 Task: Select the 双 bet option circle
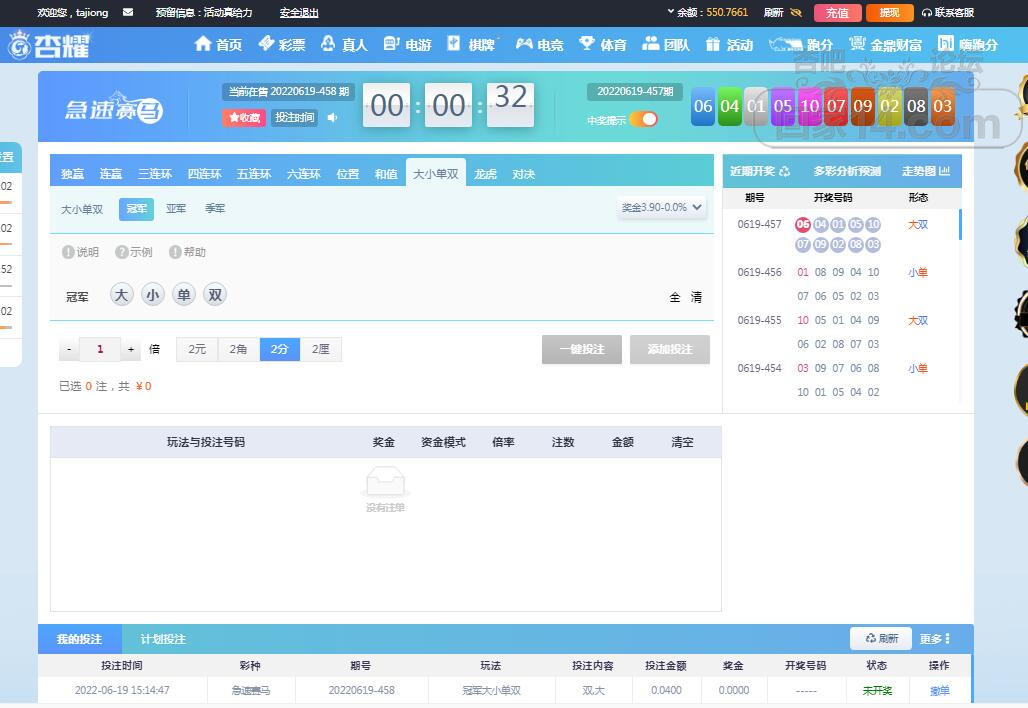[215, 295]
